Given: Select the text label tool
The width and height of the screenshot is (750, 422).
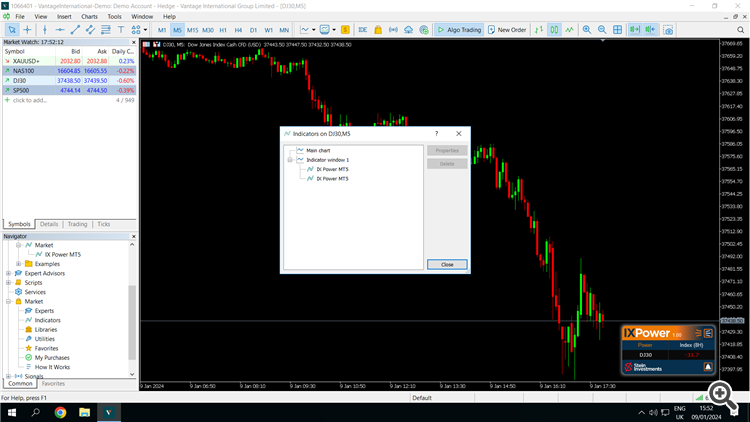Looking at the screenshot, I should pos(121,30).
